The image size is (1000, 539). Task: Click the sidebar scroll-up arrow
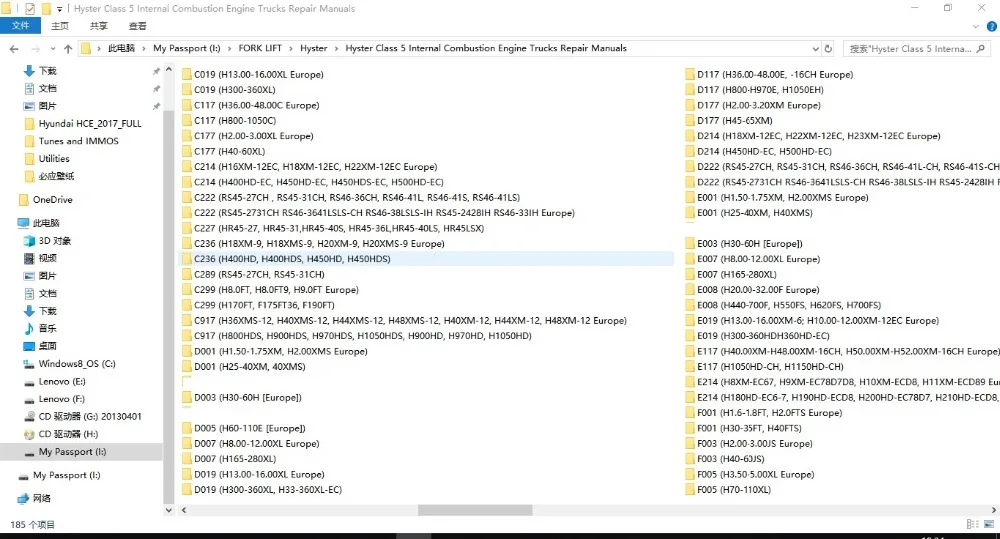point(168,69)
